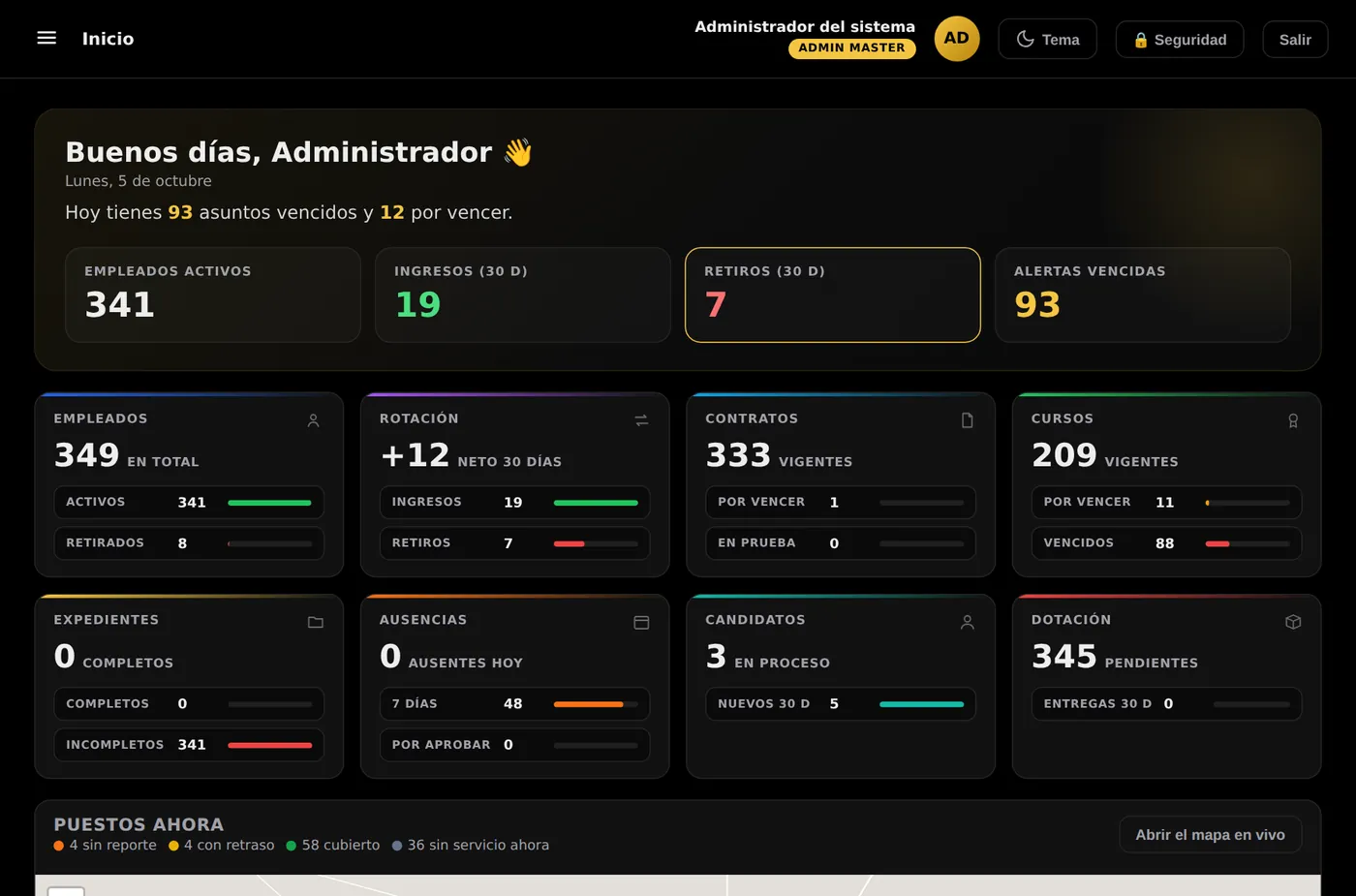Image resolution: width=1356 pixels, height=896 pixels.
Task: Open the Empleados Activos 341 tile
Action: pyautogui.click(x=213, y=294)
